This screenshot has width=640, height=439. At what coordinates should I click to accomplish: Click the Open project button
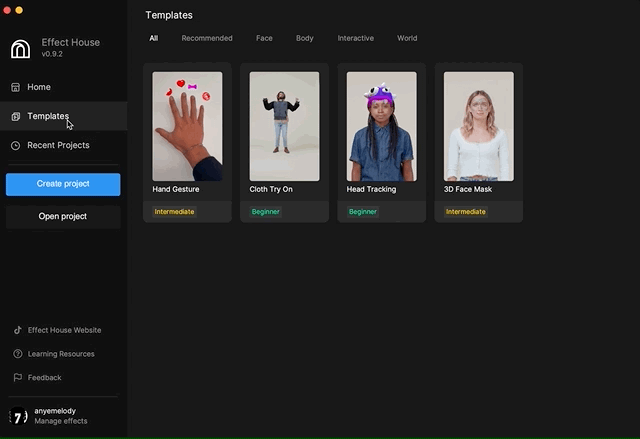(x=63, y=217)
